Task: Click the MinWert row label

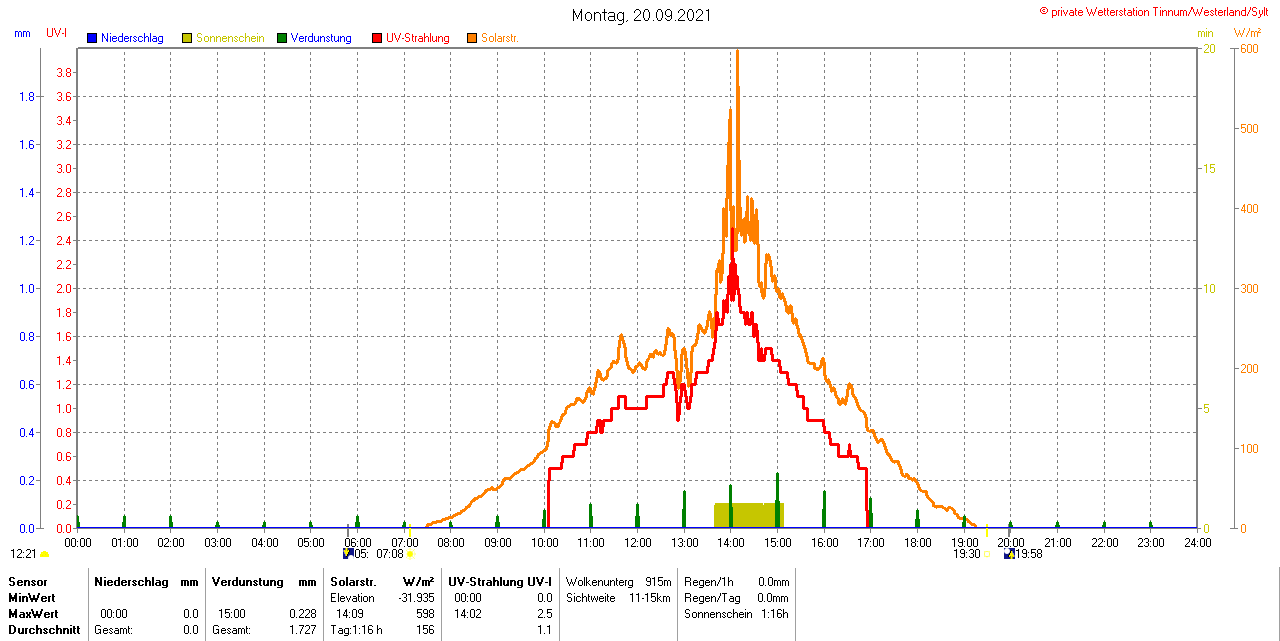Action: (31, 598)
